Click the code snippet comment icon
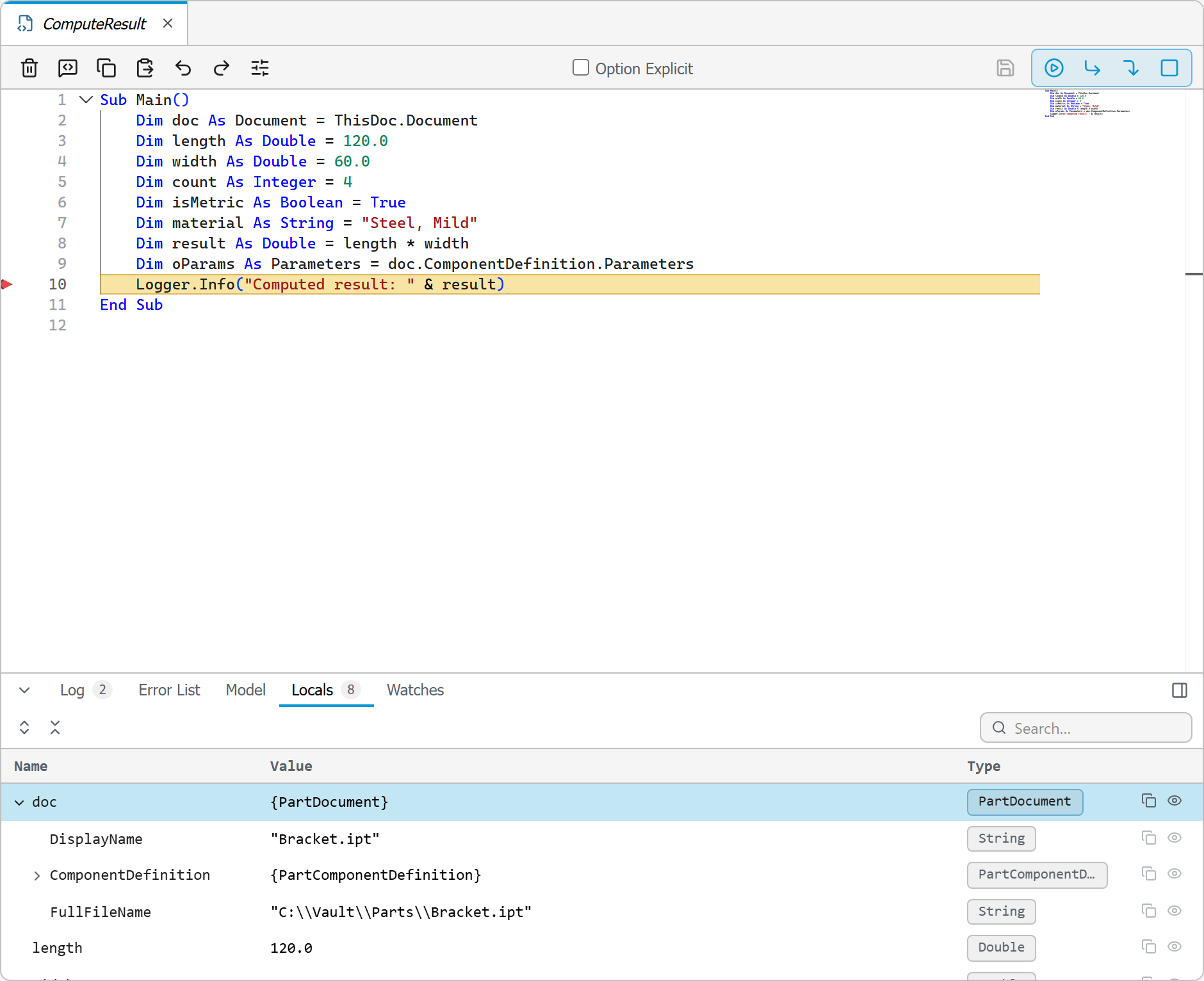Image resolution: width=1204 pixels, height=981 pixels. (x=68, y=68)
